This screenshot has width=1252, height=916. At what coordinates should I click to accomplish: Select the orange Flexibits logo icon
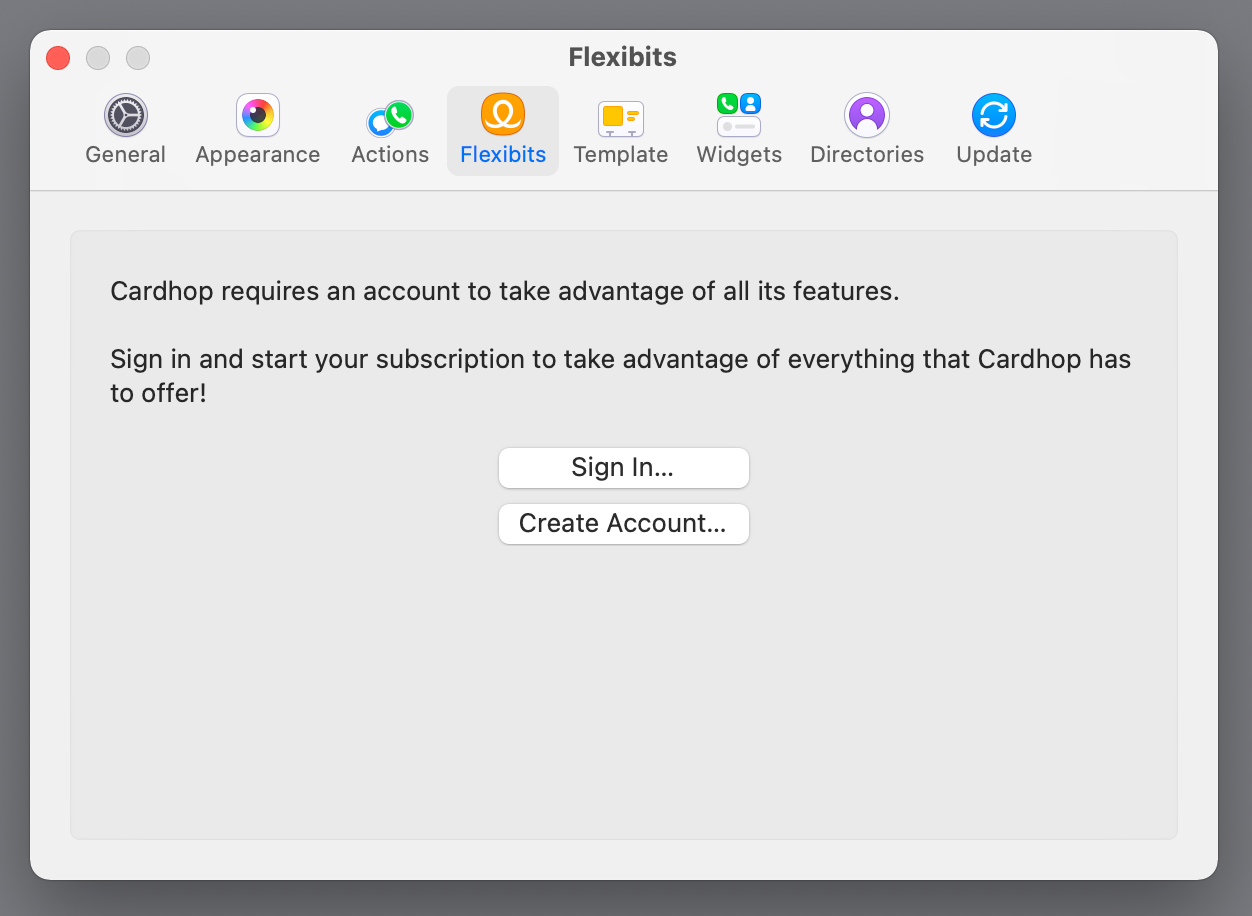click(503, 115)
